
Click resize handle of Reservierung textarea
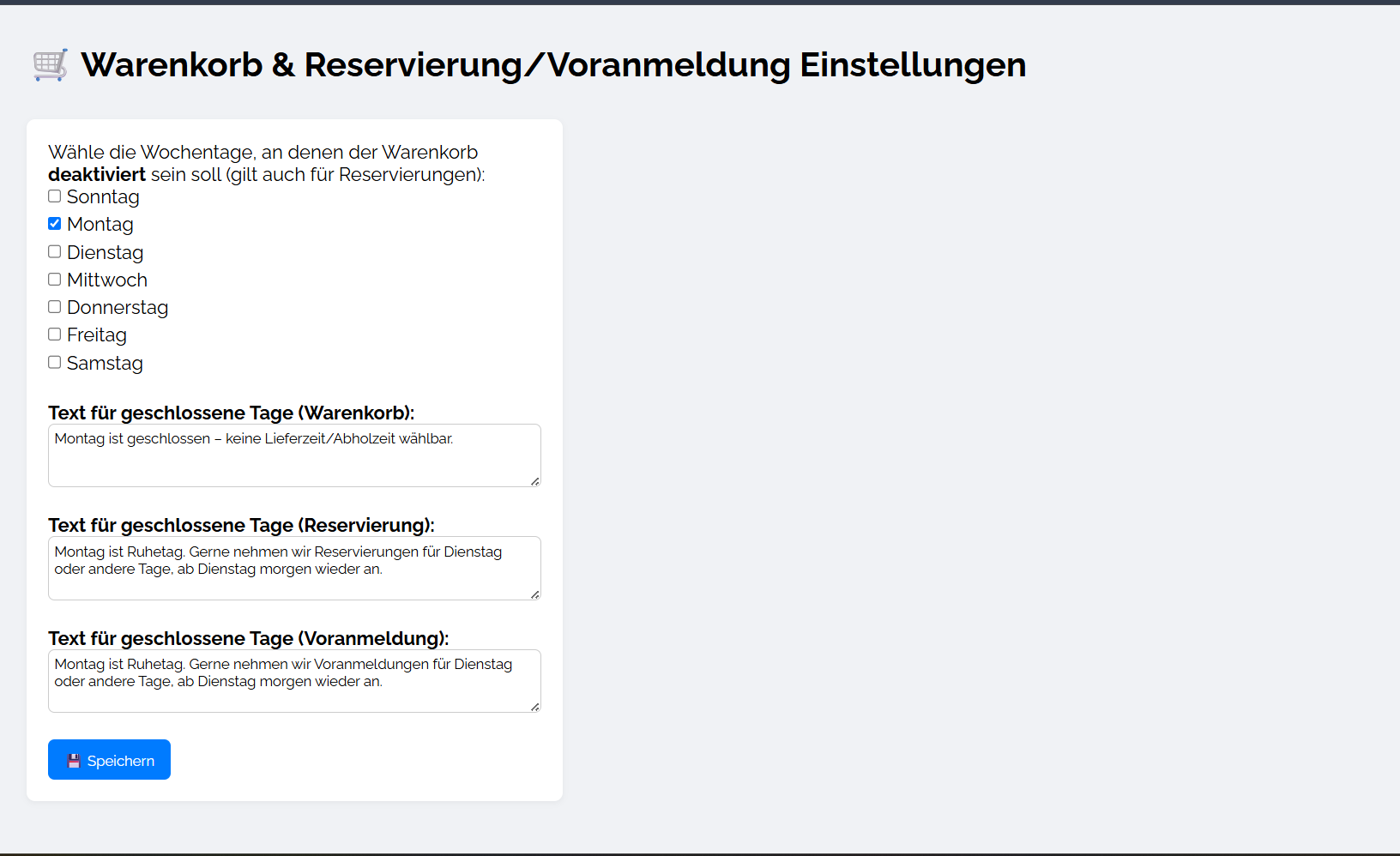pos(534,594)
